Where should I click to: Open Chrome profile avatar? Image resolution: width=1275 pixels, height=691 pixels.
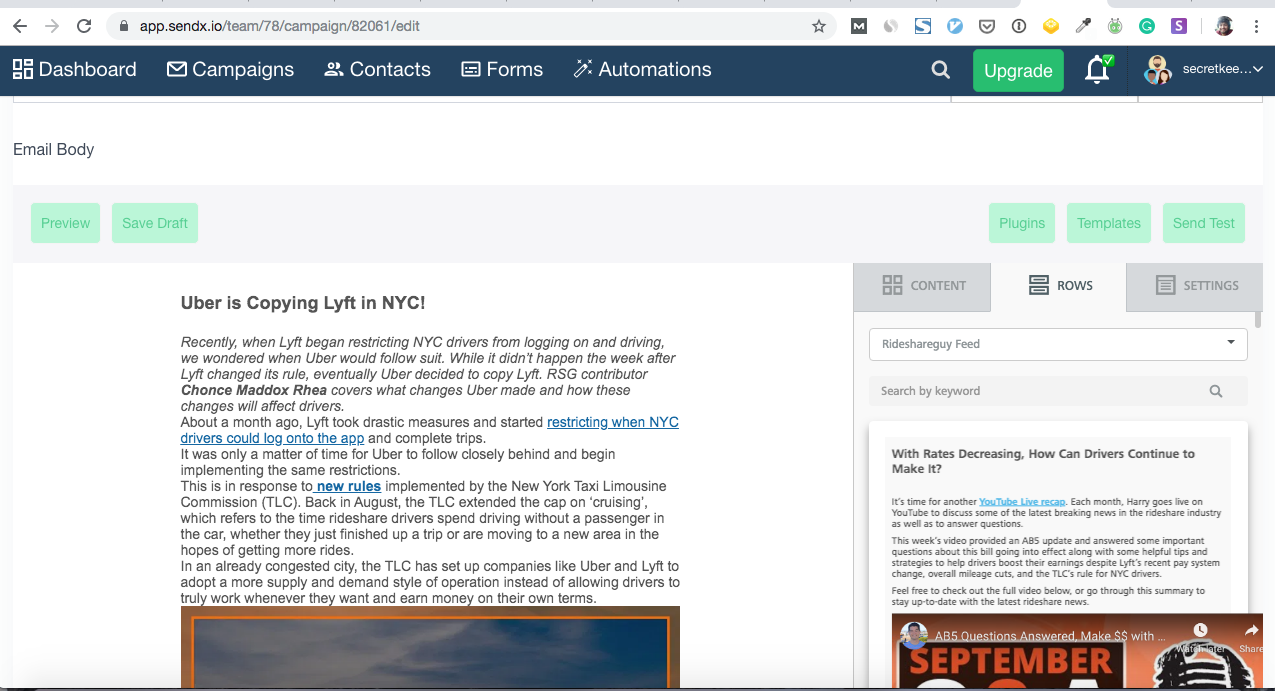[1224, 26]
